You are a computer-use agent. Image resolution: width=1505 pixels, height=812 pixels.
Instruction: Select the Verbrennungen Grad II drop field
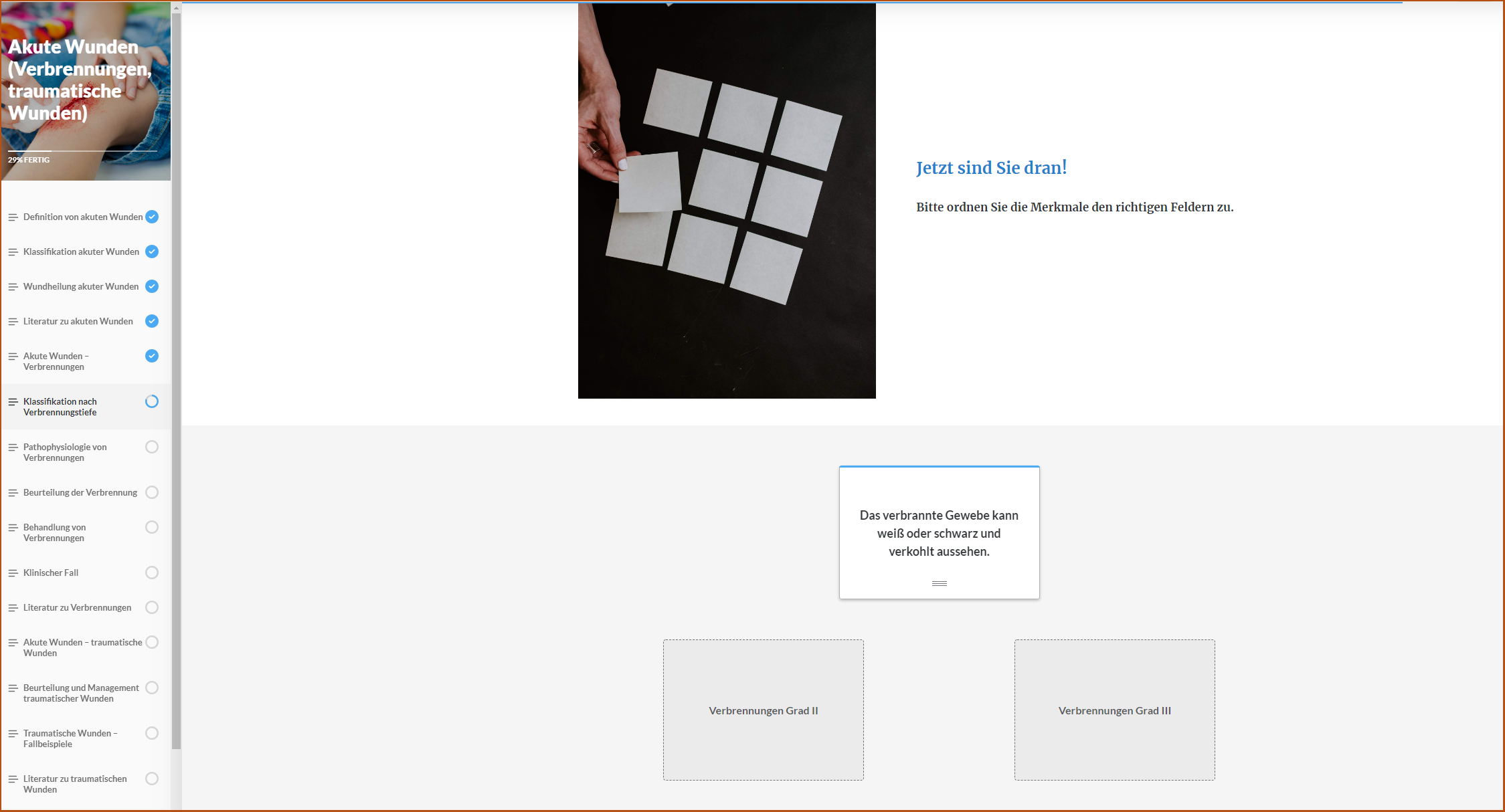[x=763, y=710]
